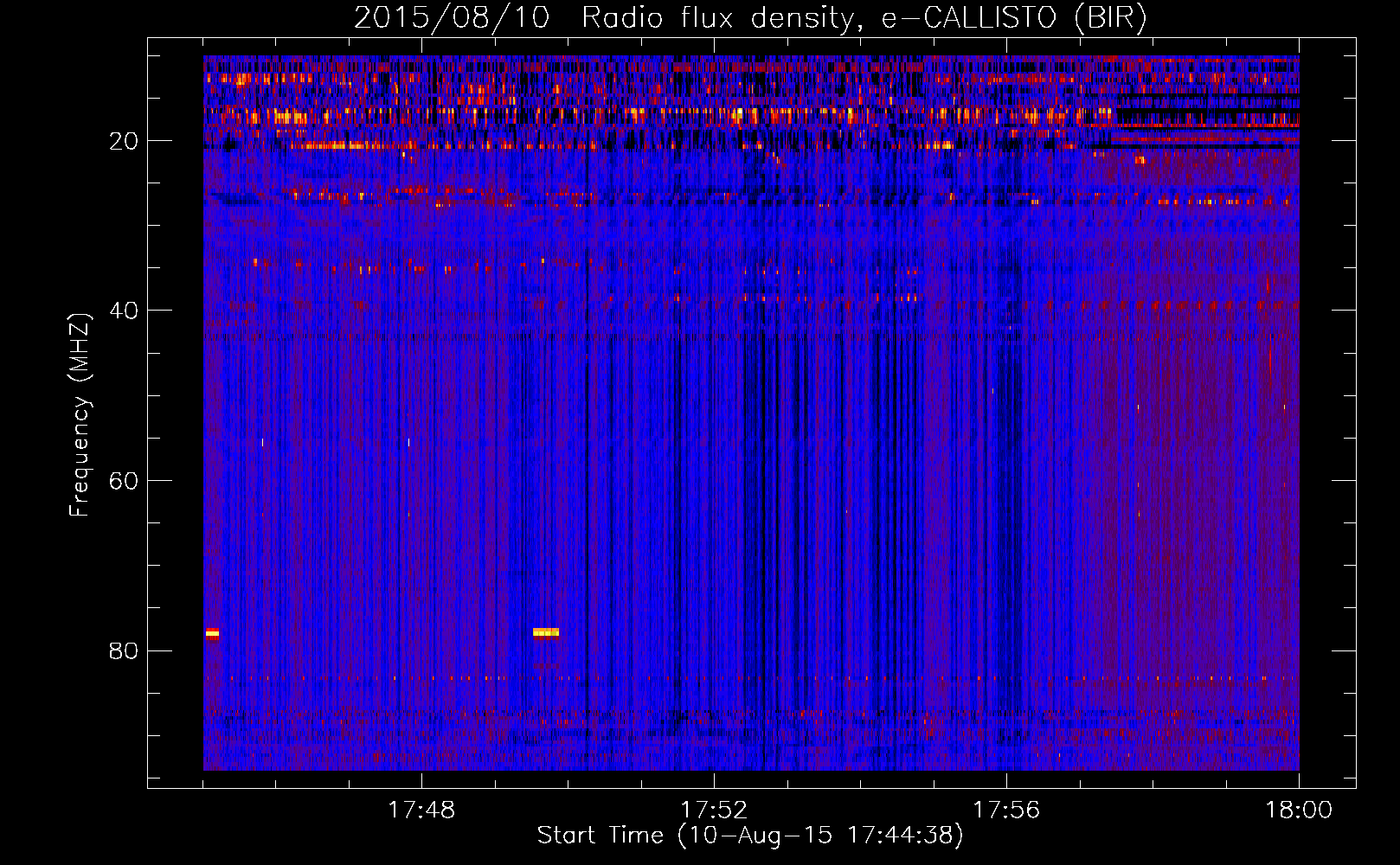This screenshot has height=865, width=1400.
Task: Click the 17:56 time tick label
Action: 1006,811
